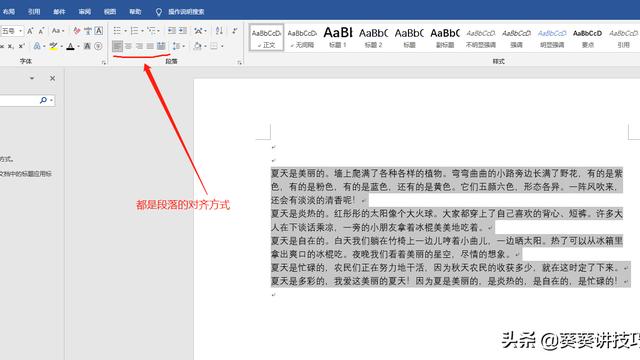This screenshot has height=360, width=640.
Task: Apply superscript formatting
Action: tap(22, 46)
